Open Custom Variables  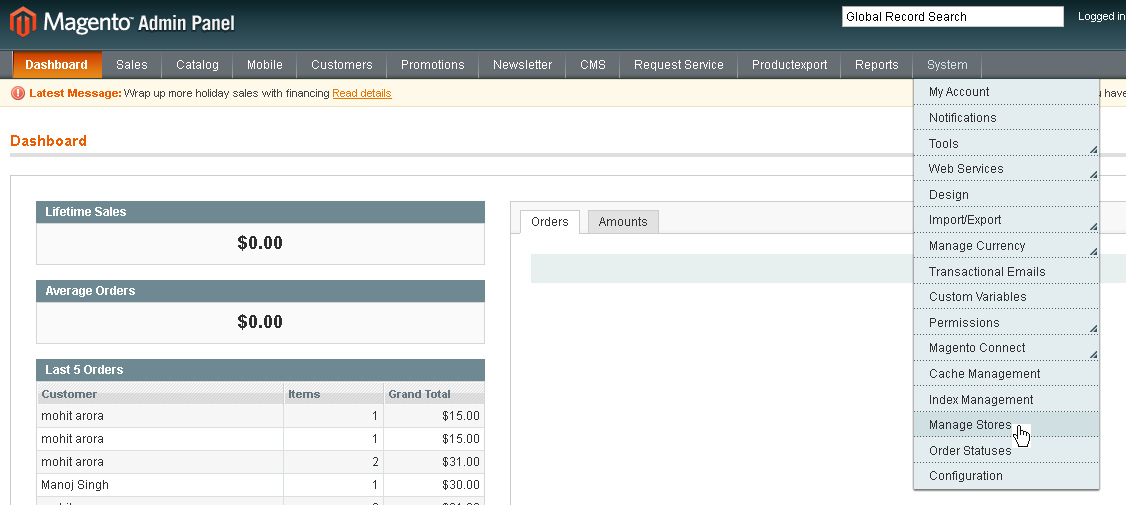[x=1006, y=297]
